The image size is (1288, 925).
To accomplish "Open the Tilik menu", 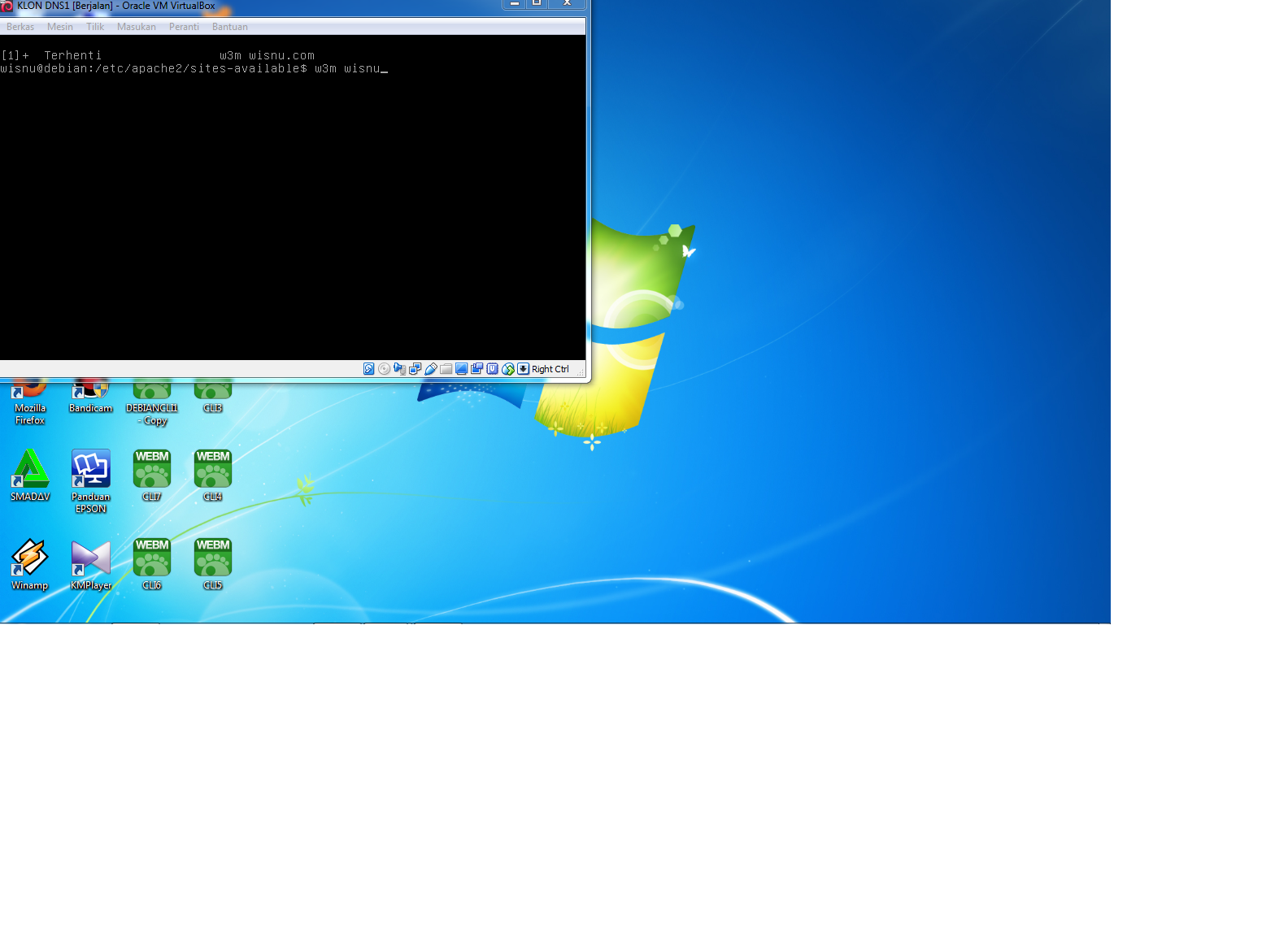I will pyautogui.click(x=95, y=27).
